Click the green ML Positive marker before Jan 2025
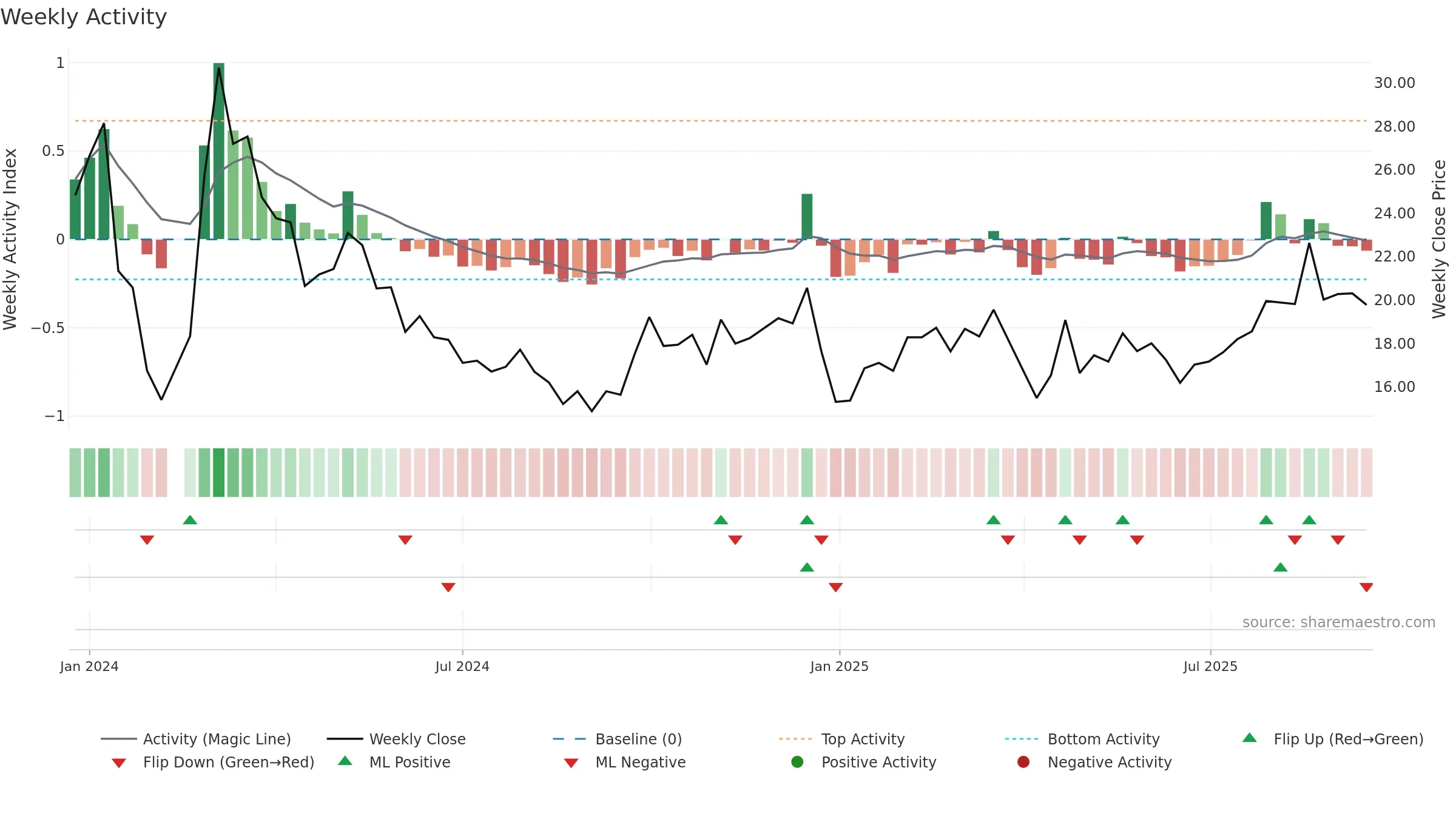This screenshot has height=819, width=1456. coord(807,567)
